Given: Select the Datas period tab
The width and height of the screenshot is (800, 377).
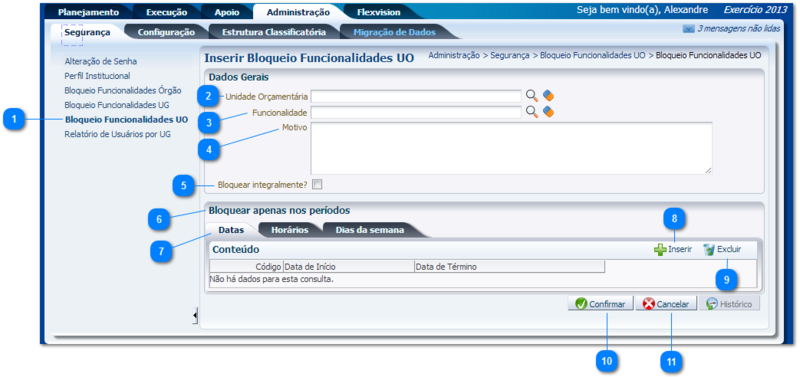Looking at the screenshot, I should pos(231,230).
